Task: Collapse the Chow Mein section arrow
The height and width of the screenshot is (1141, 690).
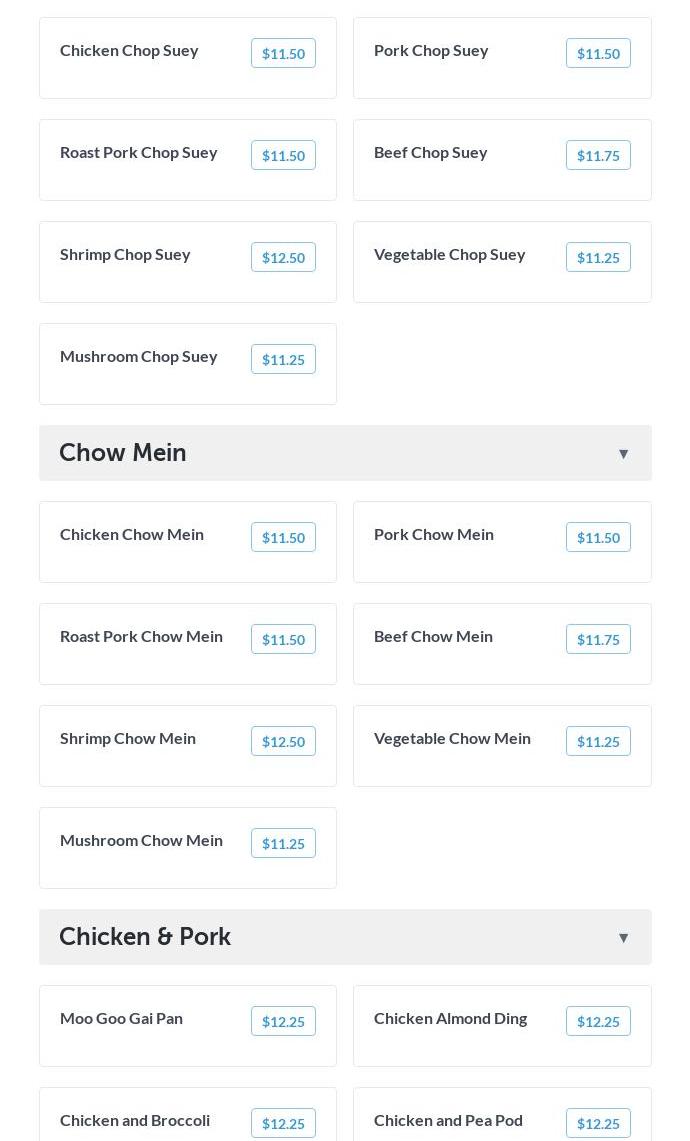Action: pos(623,453)
